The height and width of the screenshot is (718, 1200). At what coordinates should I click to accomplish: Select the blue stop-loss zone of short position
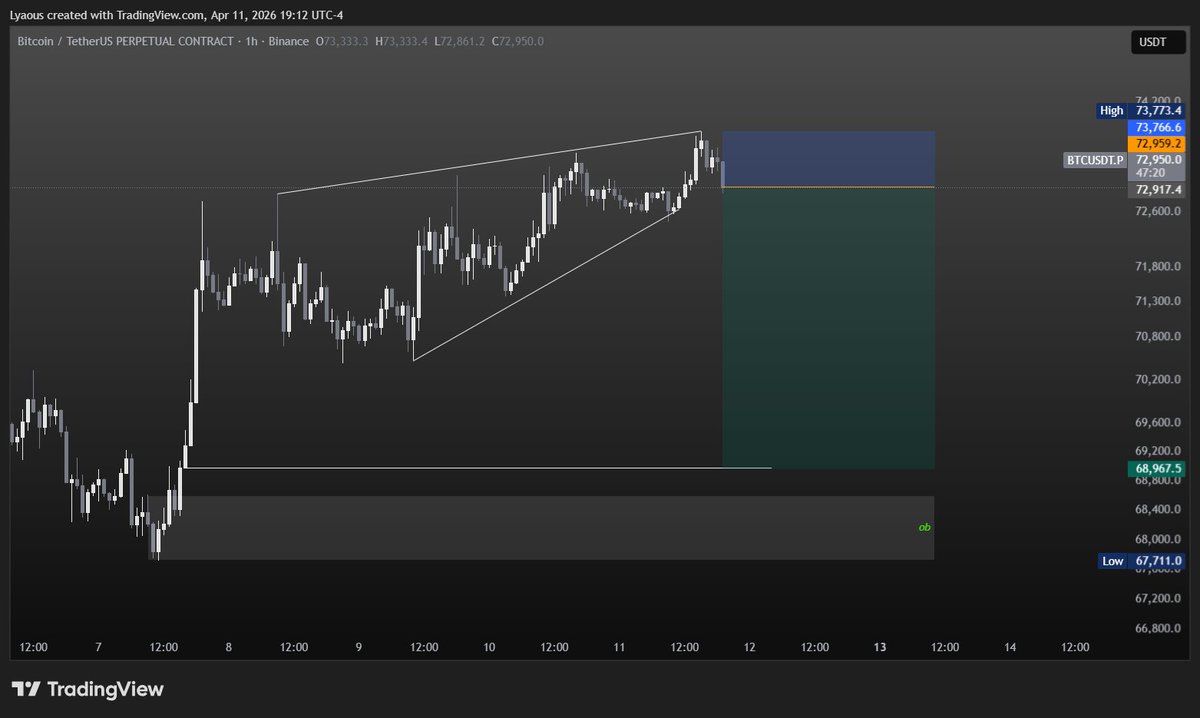(828, 158)
